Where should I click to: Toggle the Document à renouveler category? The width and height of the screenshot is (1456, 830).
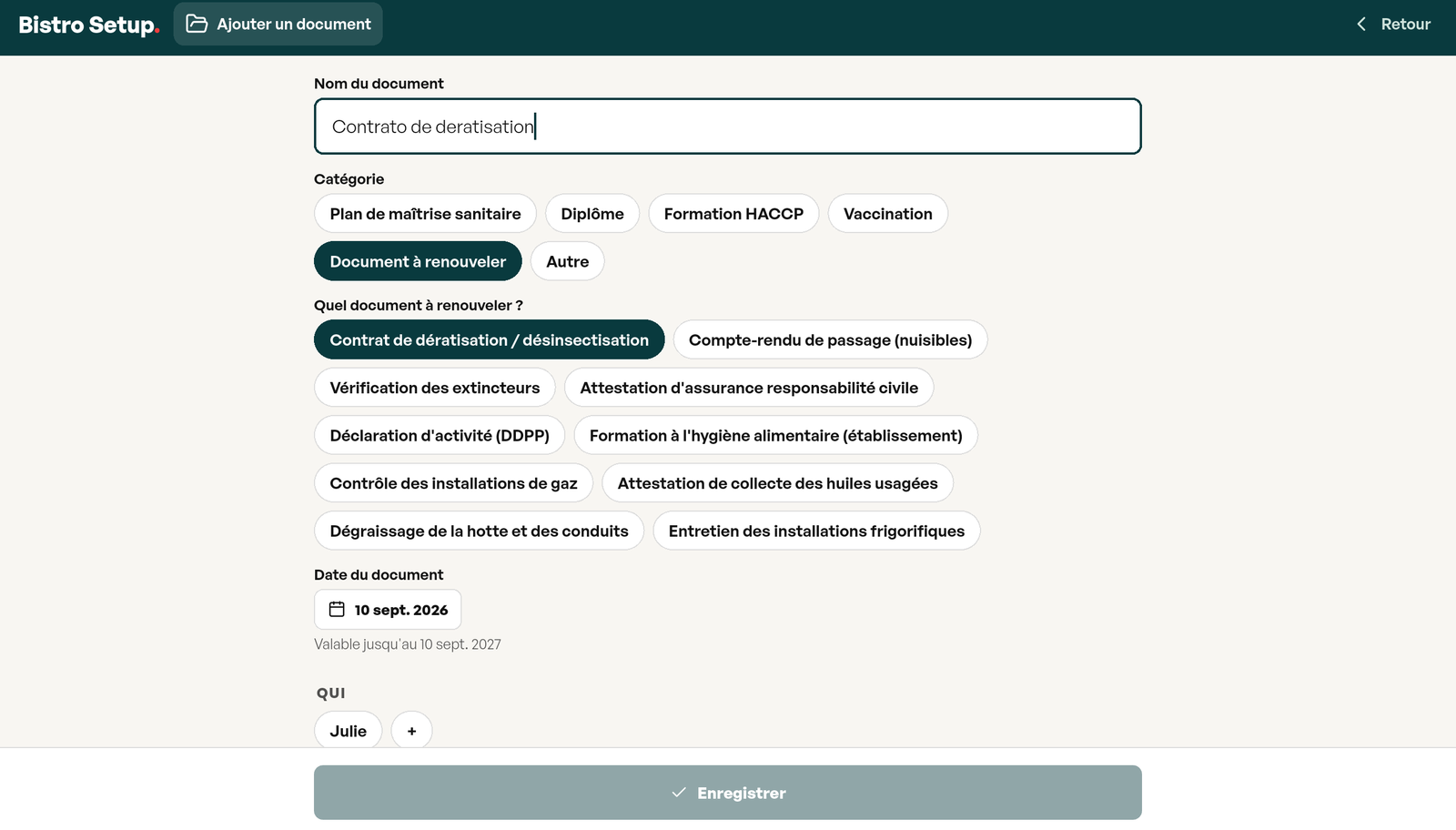click(x=418, y=261)
